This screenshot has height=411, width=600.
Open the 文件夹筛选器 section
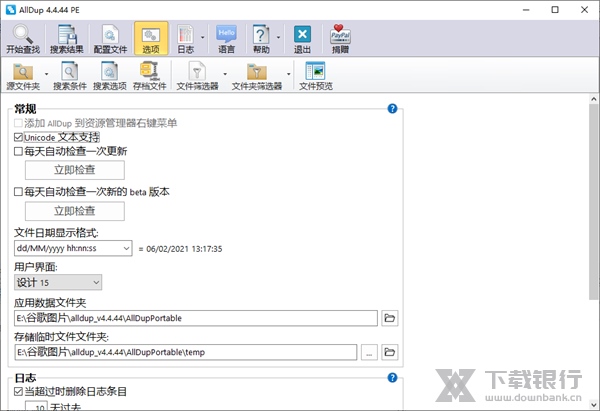click(257, 76)
